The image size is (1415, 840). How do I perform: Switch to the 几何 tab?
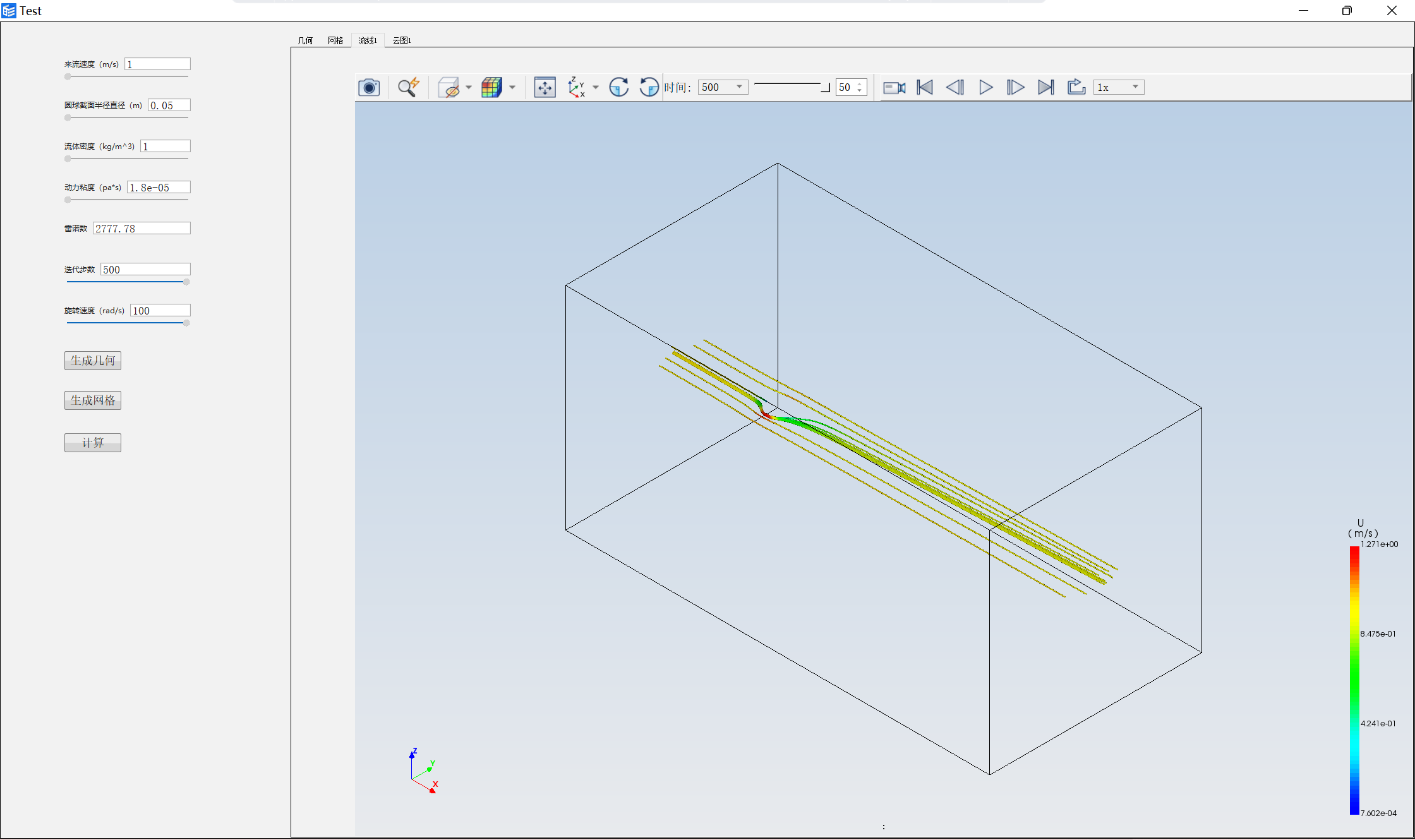click(306, 40)
